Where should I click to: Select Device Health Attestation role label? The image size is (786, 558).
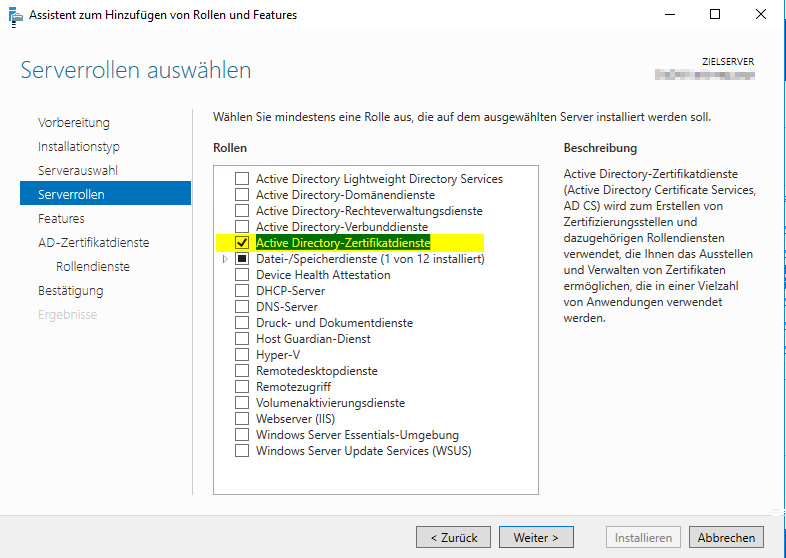(x=323, y=275)
